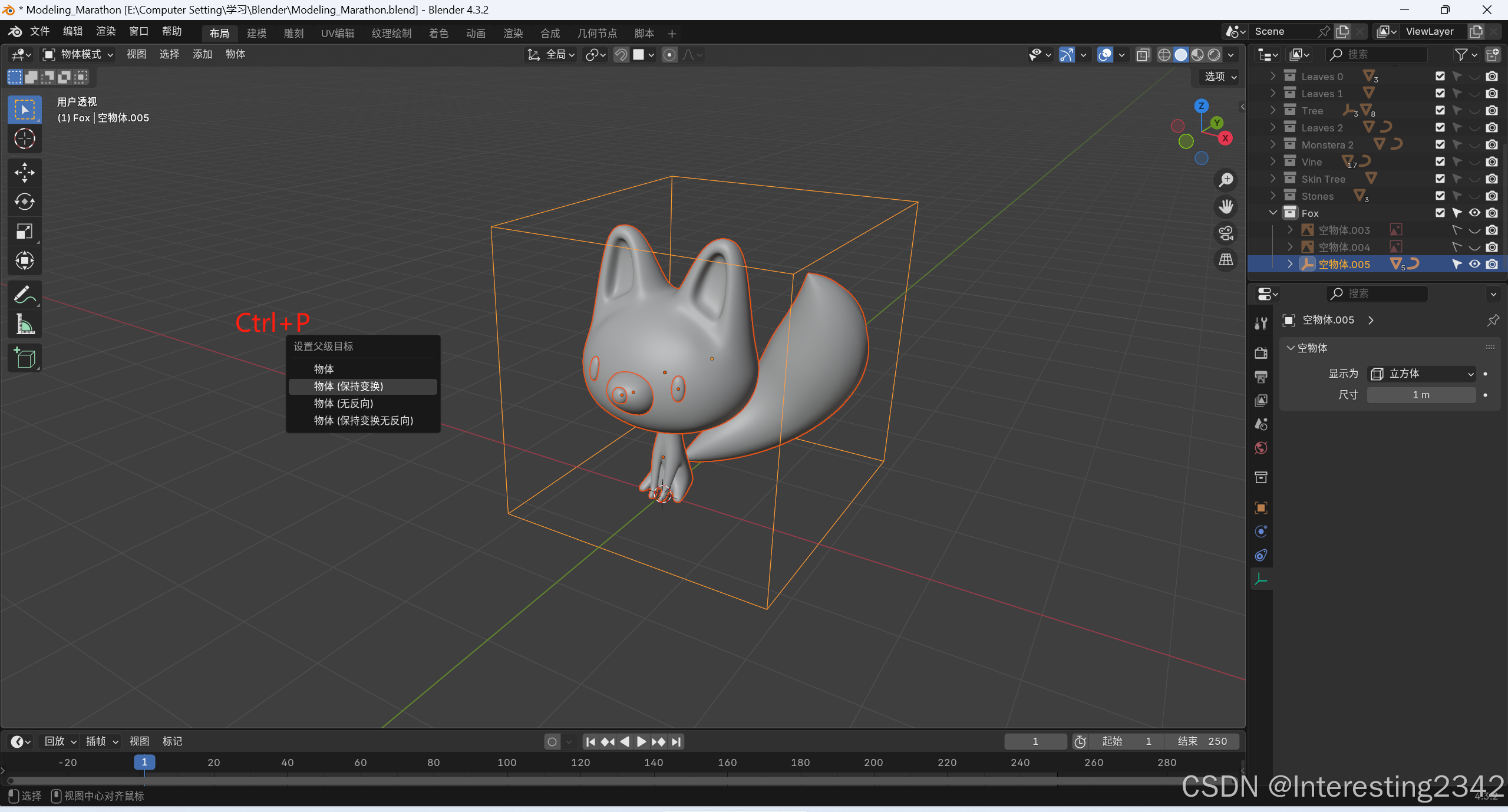
Task: Open the 显示为 立方体 dropdown
Action: [1421, 374]
